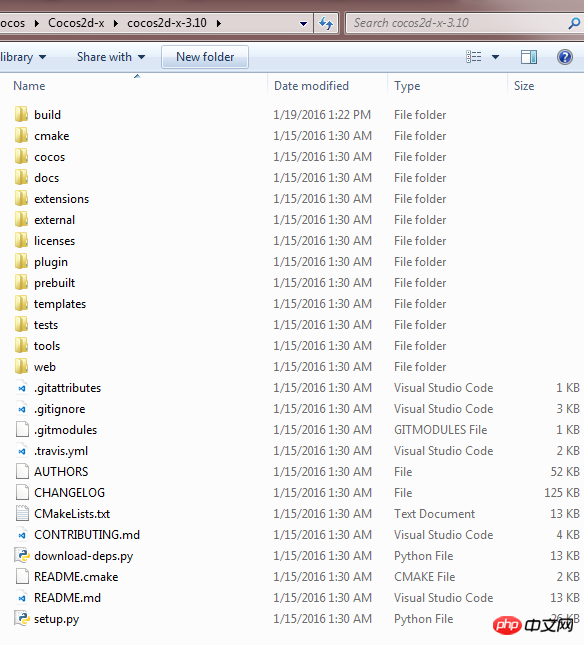The width and height of the screenshot is (584, 645).
Task: Click the CMakeLists.txt text document icon
Action: tap(22, 514)
